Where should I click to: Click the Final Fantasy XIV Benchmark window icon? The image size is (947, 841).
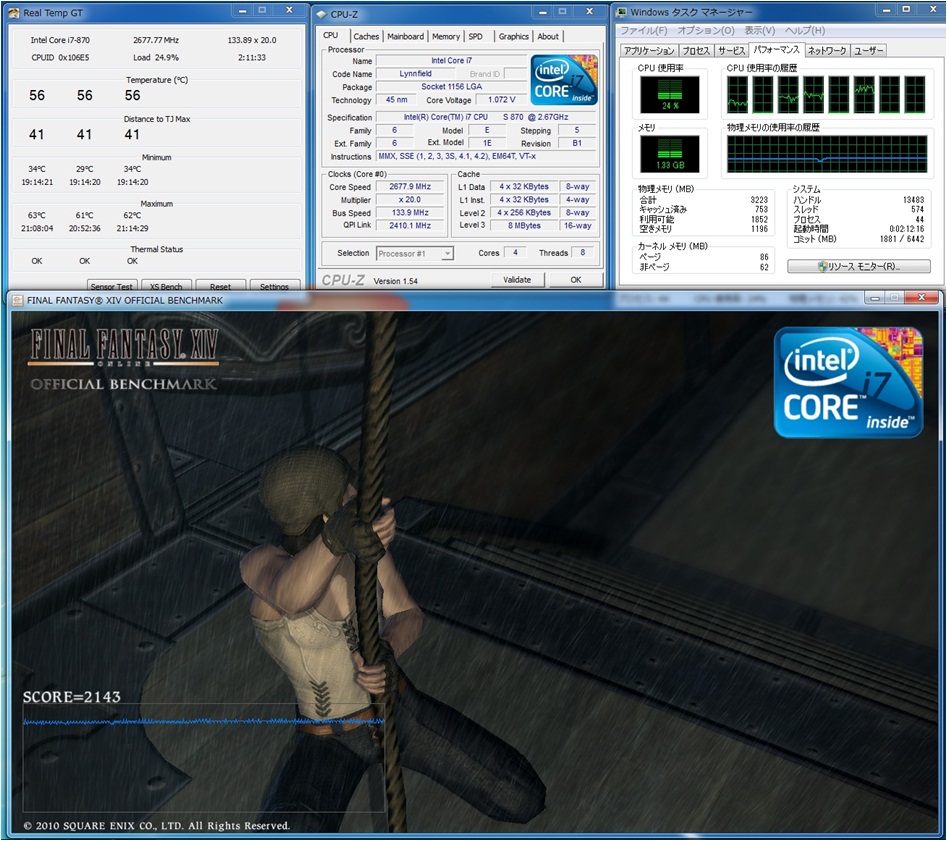click(x=16, y=300)
